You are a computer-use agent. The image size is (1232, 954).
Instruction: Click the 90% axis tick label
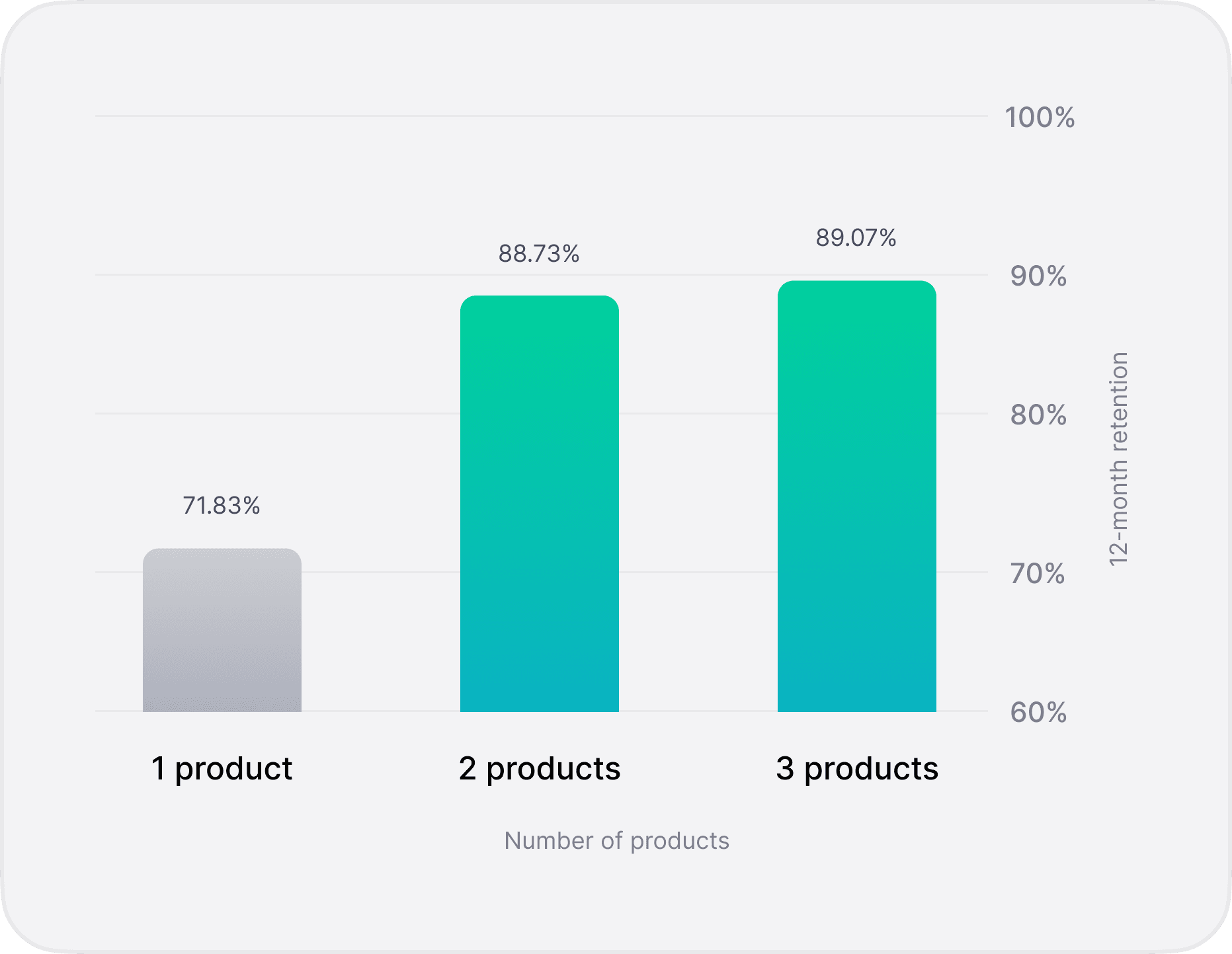tap(1038, 276)
